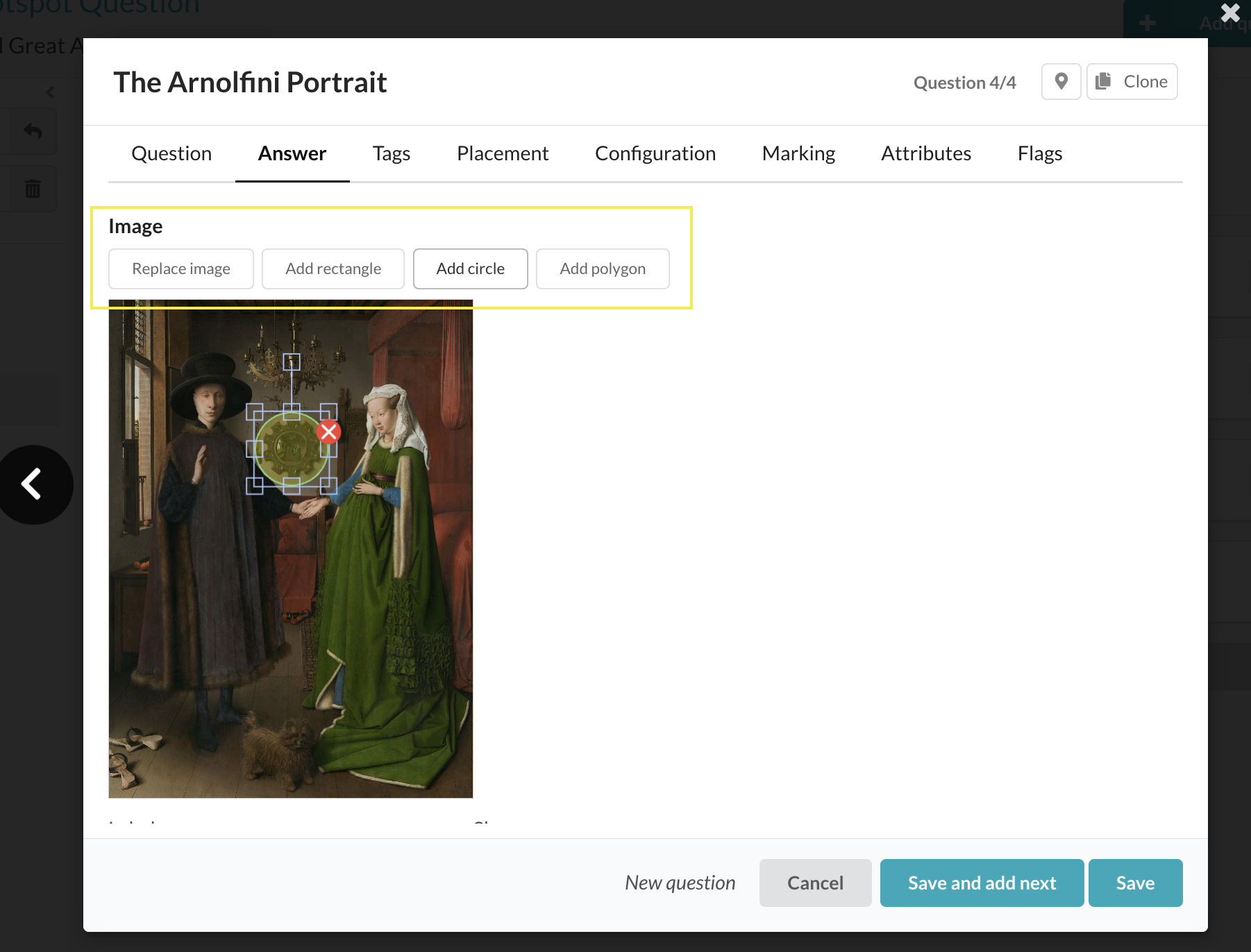This screenshot has width=1251, height=952.
Task: Close the dialog with the X icon
Action: point(1229,13)
